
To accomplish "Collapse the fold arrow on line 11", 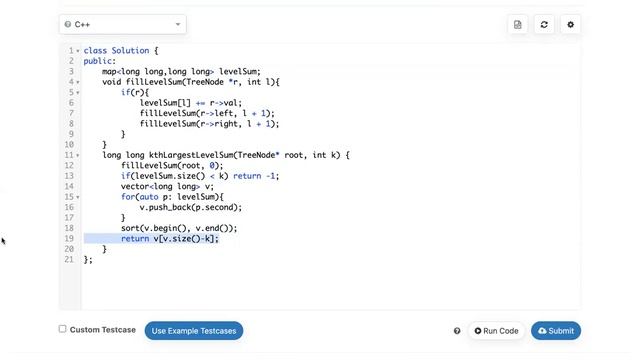I will [x=78, y=156].
